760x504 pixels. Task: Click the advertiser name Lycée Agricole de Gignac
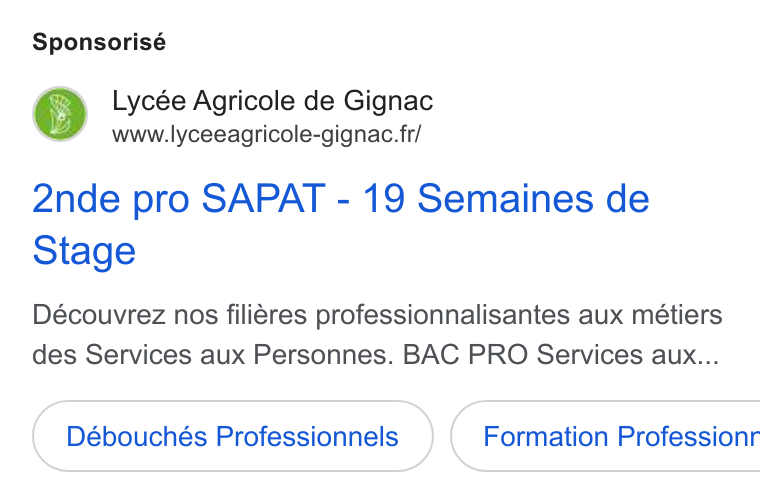point(272,101)
